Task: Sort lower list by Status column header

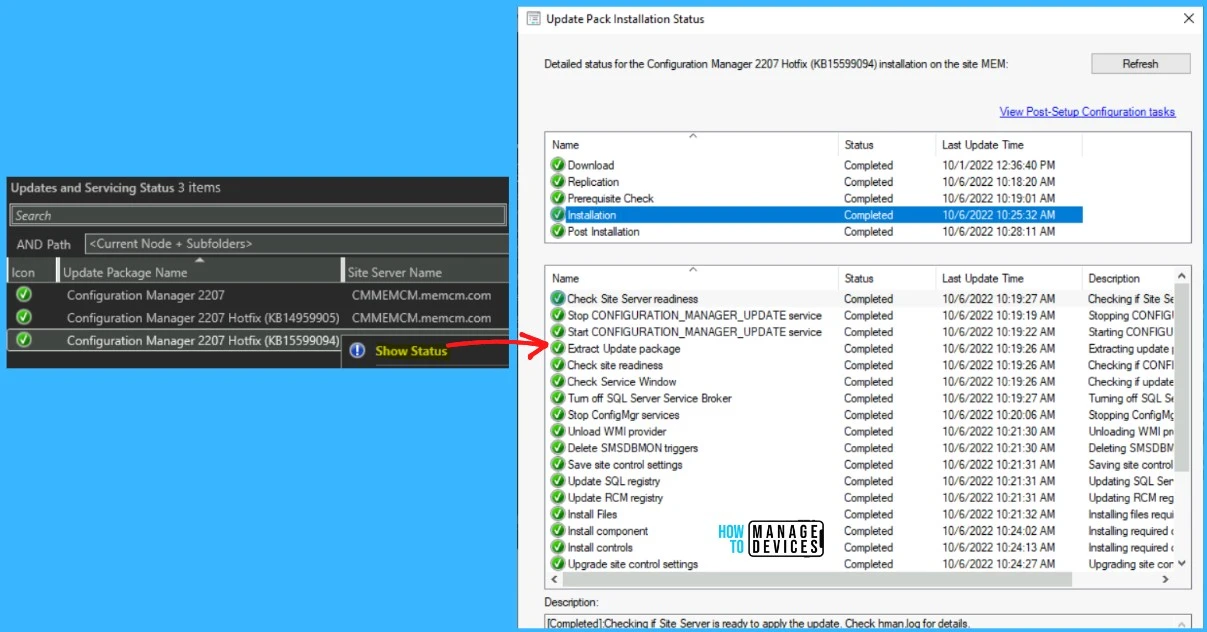Action: (x=886, y=278)
